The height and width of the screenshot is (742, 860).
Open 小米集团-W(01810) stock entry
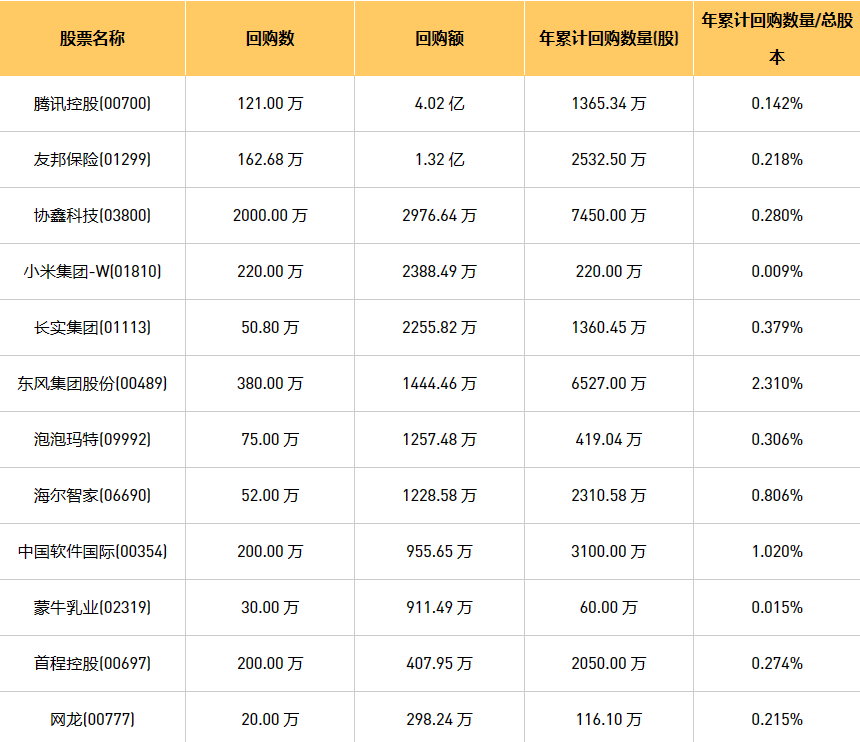tap(92, 271)
